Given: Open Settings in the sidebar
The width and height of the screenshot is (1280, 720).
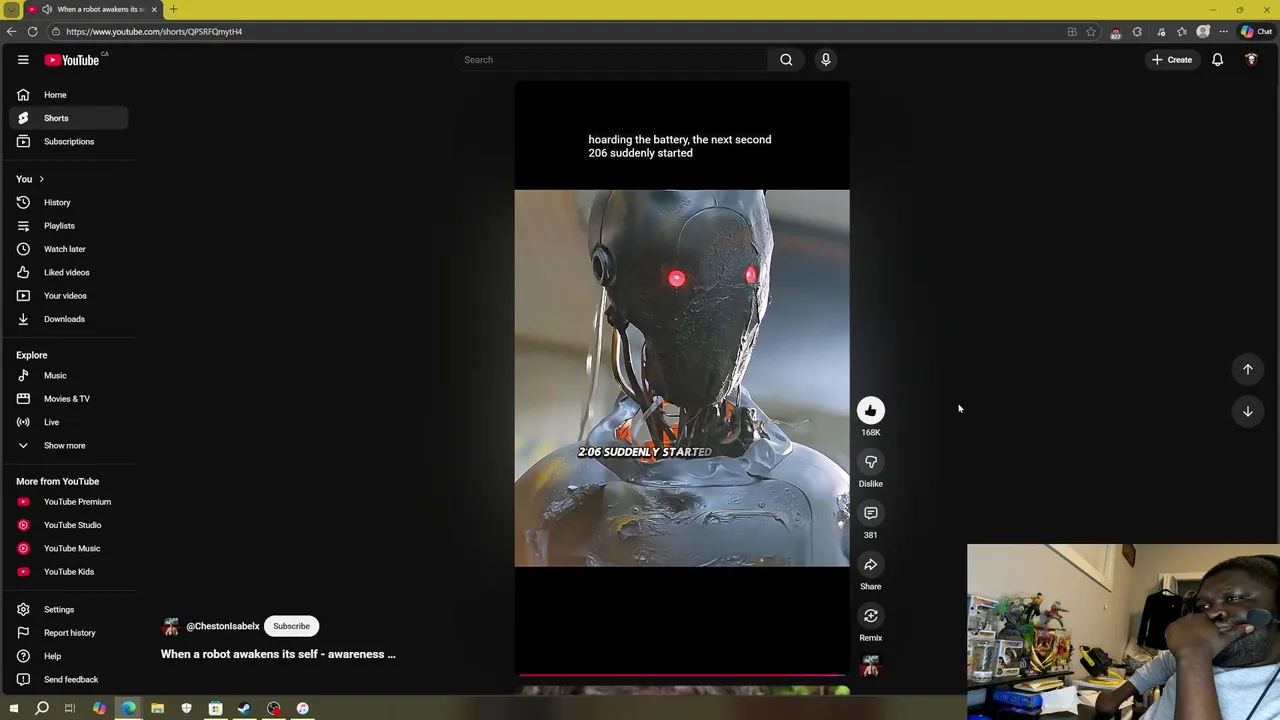Looking at the screenshot, I should pos(69,610).
